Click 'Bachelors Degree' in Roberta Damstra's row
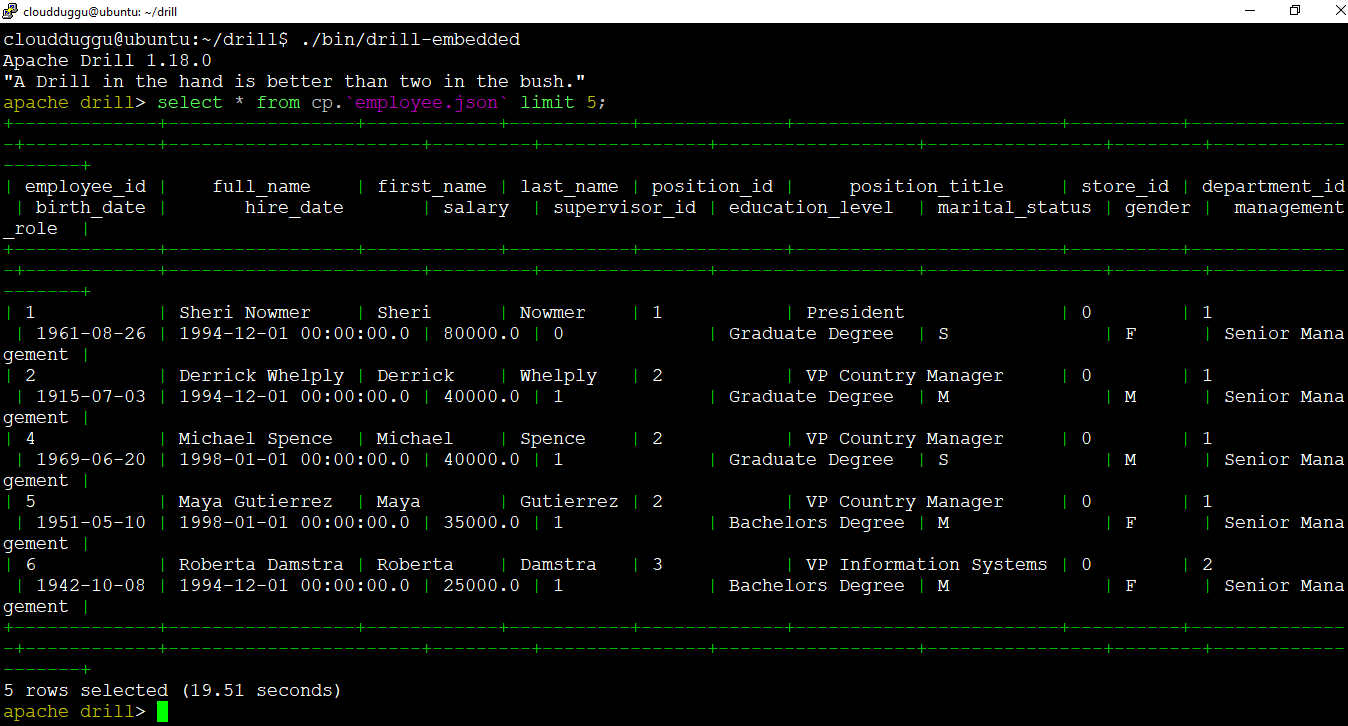Image resolution: width=1348 pixels, height=726 pixels. click(816, 586)
